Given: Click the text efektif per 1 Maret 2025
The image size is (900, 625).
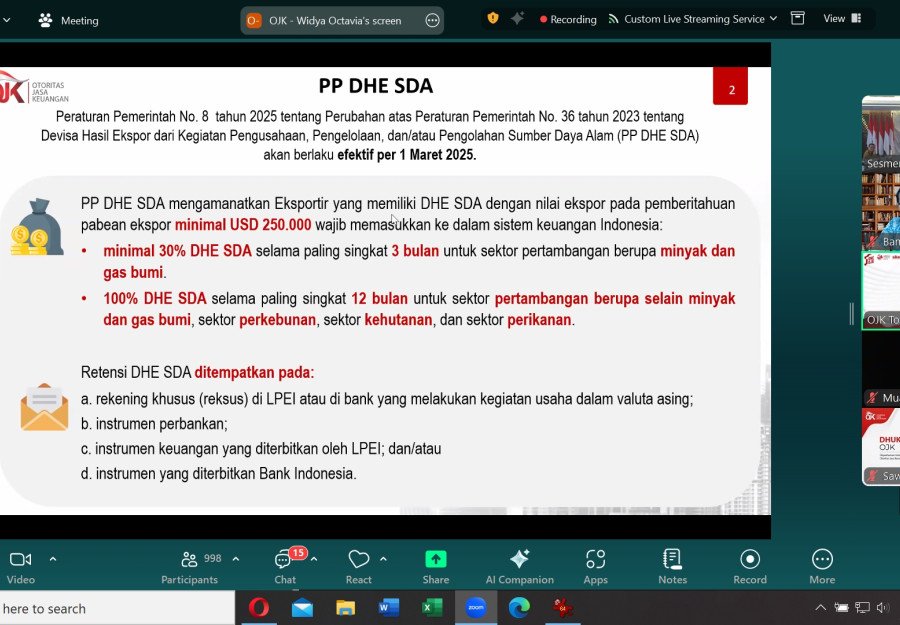Looking at the screenshot, I should point(406,155).
